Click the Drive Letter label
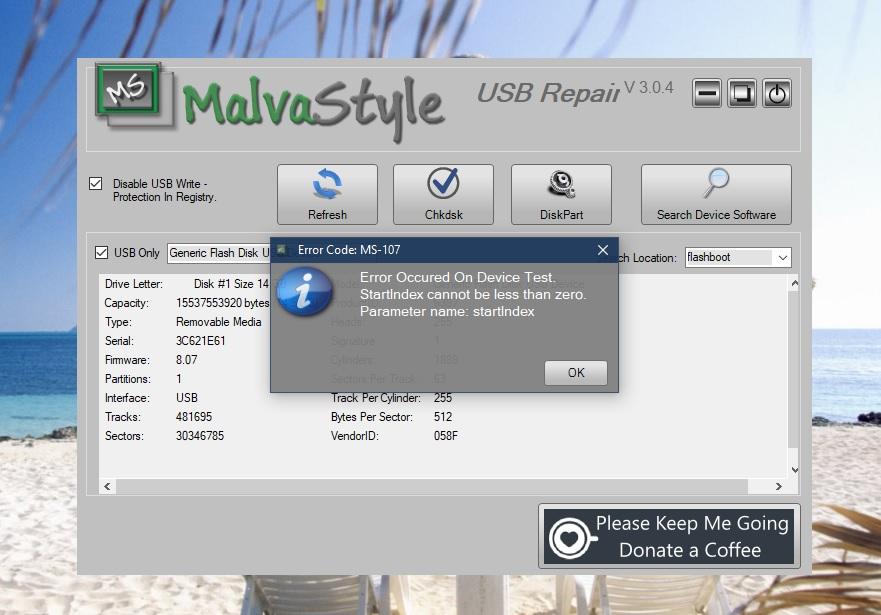This screenshot has width=881, height=615. click(134, 284)
